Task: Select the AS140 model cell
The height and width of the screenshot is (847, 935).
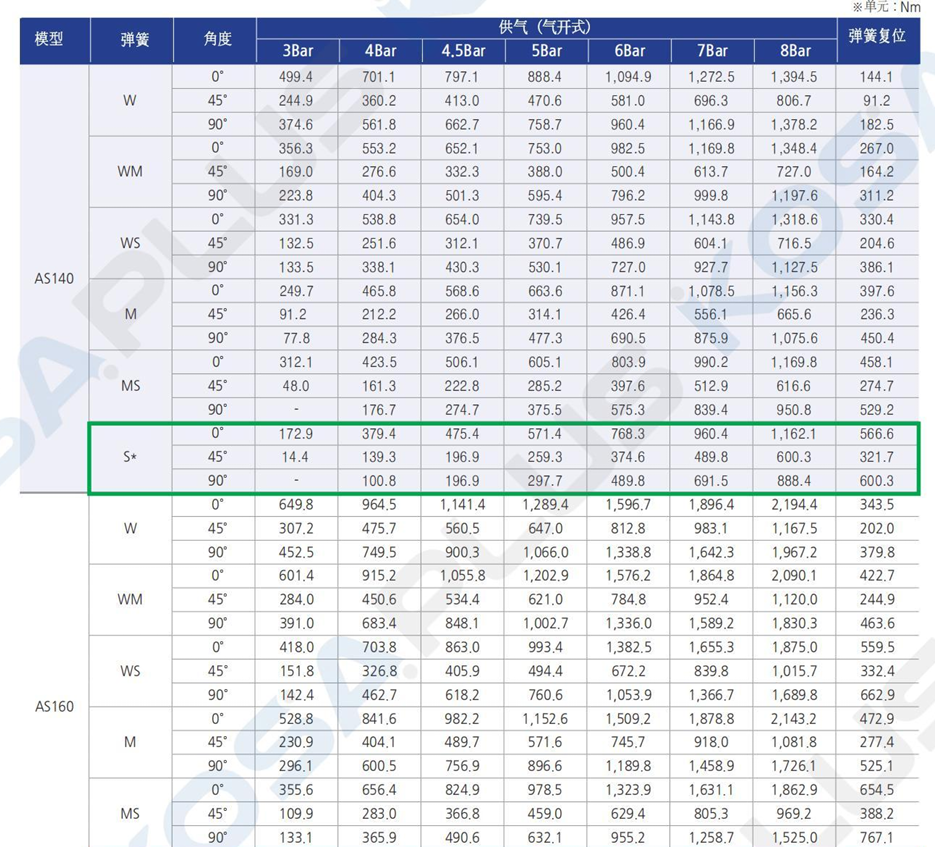Action: (x=54, y=279)
